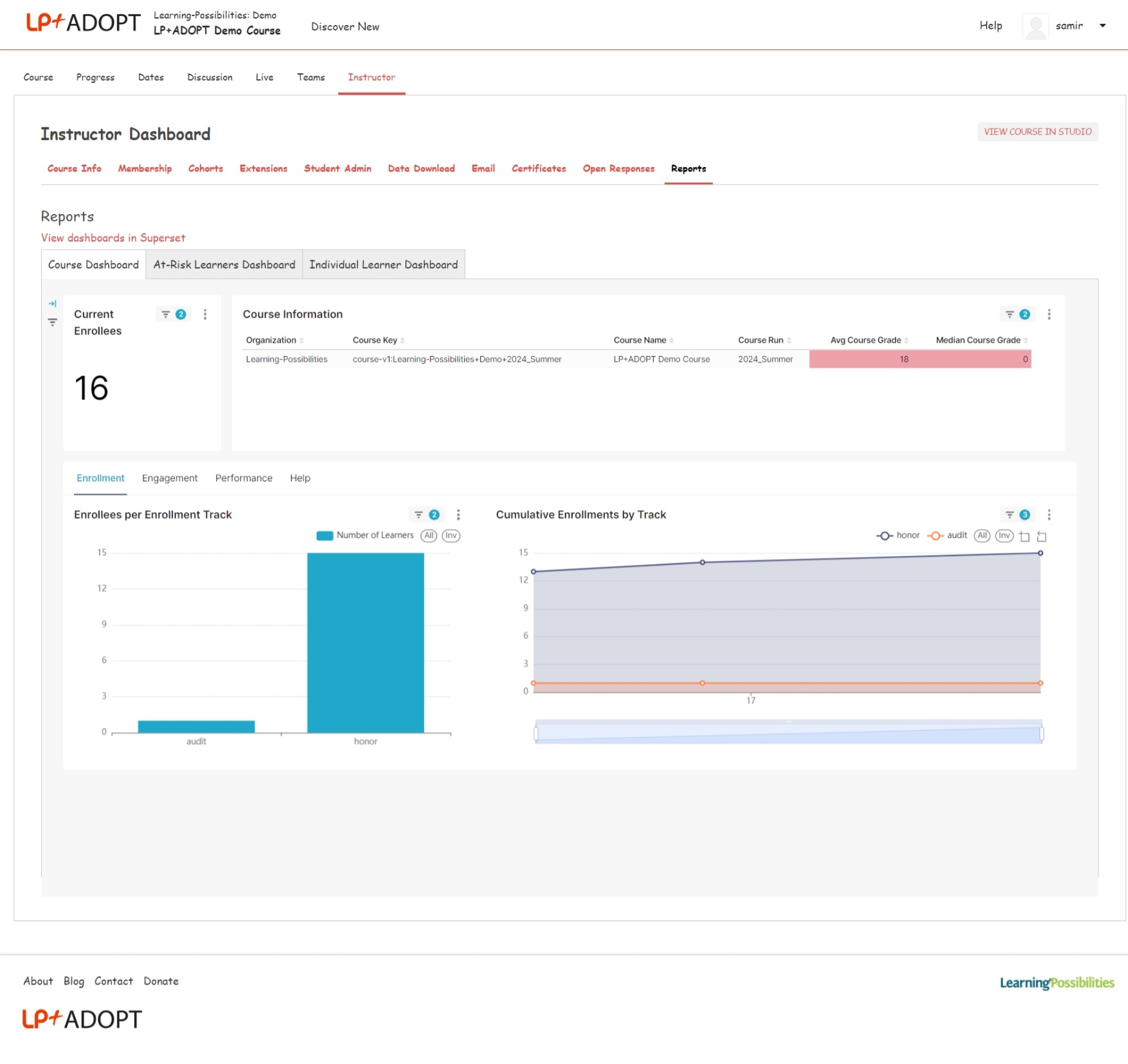Open the Cohorts section
The width and height of the screenshot is (1128, 1064).
206,168
